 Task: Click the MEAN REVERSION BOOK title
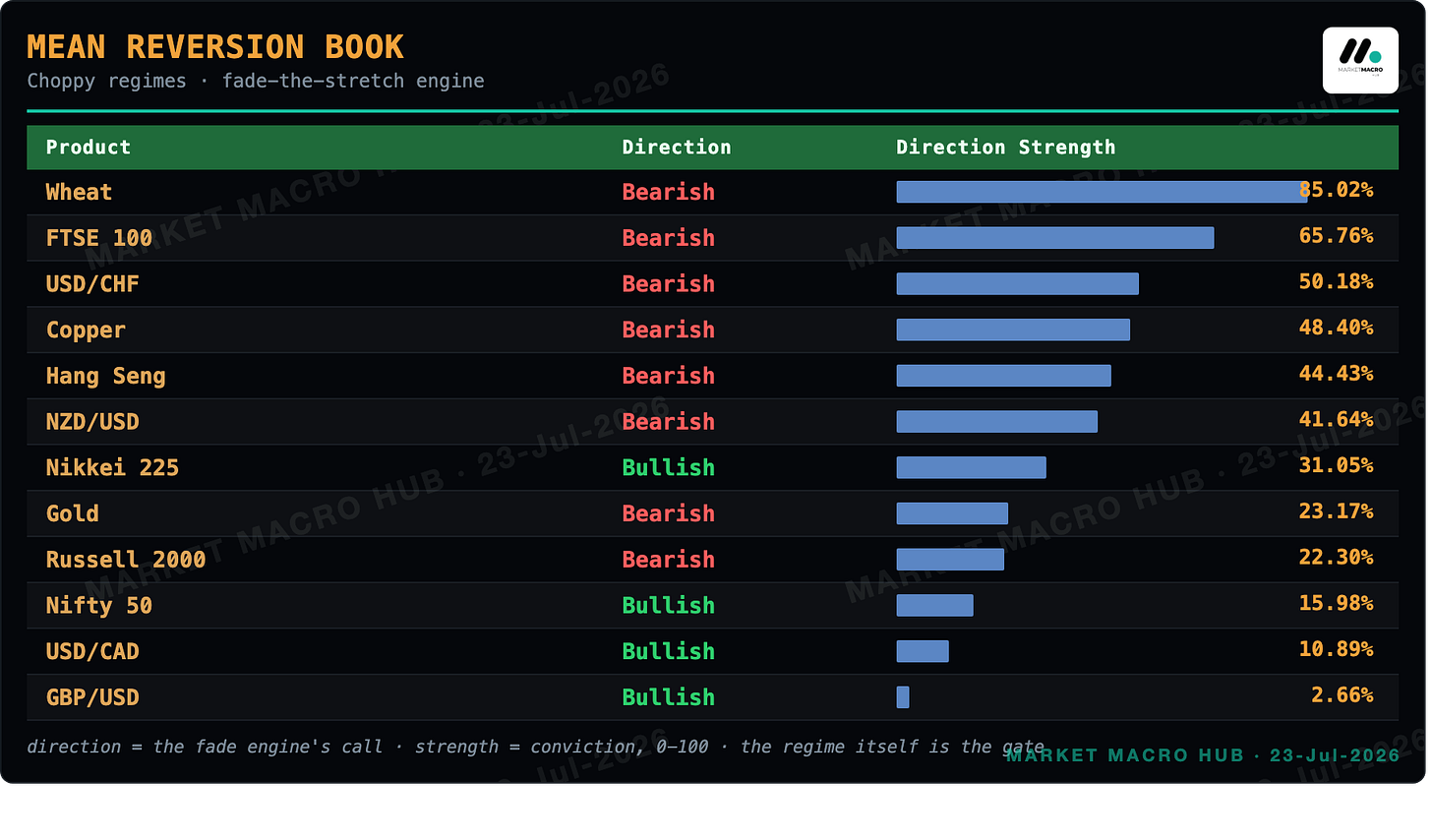(x=215, y=47)
